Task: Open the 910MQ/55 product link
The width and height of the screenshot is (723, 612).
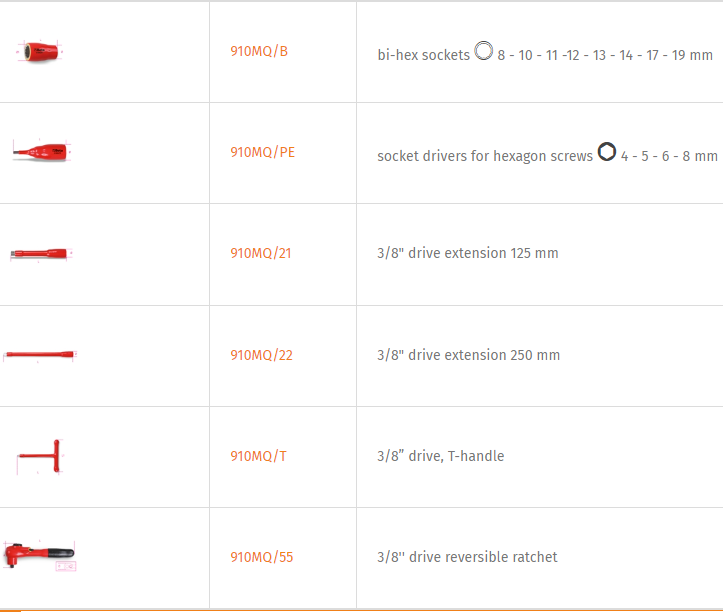Action: (x=261, y=557)
